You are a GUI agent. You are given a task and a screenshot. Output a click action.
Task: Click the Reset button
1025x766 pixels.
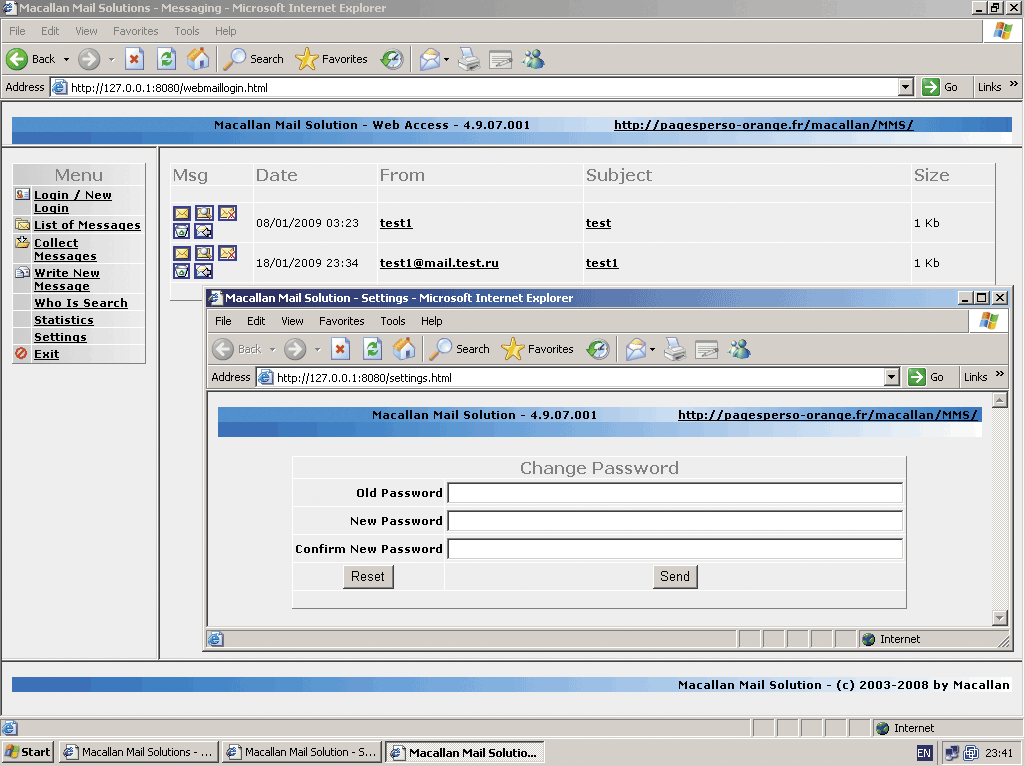(367, 576)
